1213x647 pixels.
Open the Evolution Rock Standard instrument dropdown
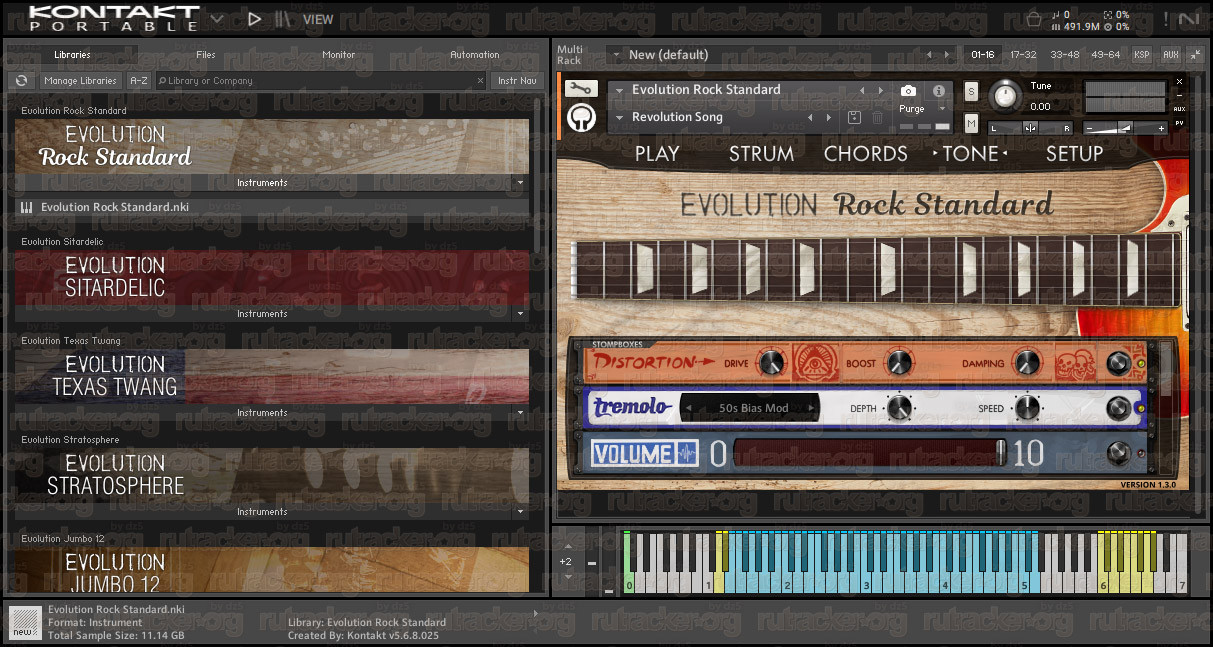[619, 90]
